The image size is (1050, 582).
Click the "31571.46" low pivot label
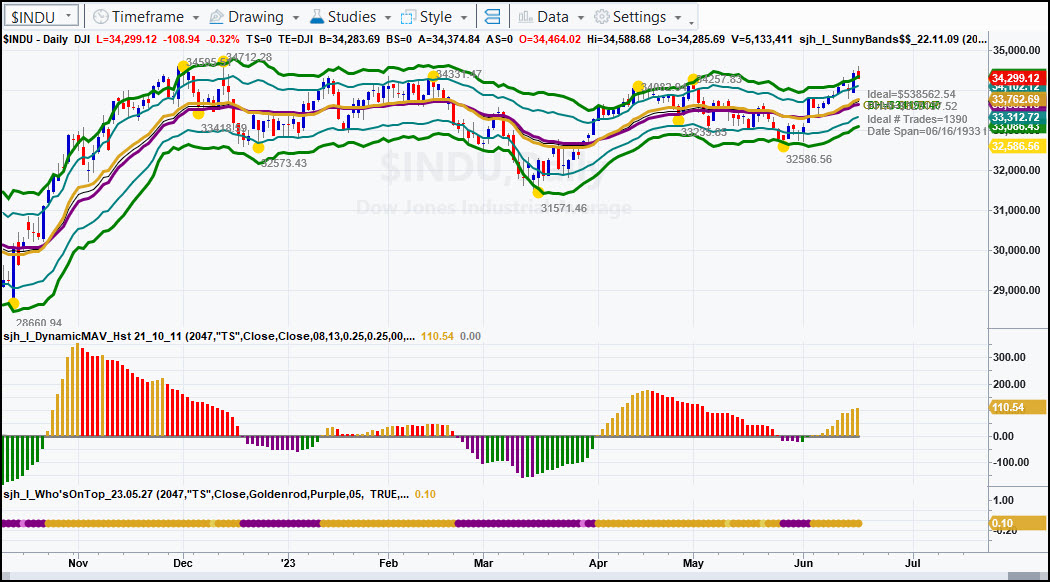564,208
